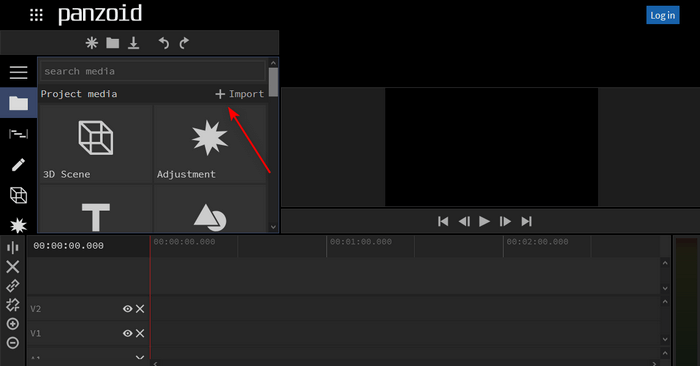Click the delete X timeline tool

click(x=13, y=266)
